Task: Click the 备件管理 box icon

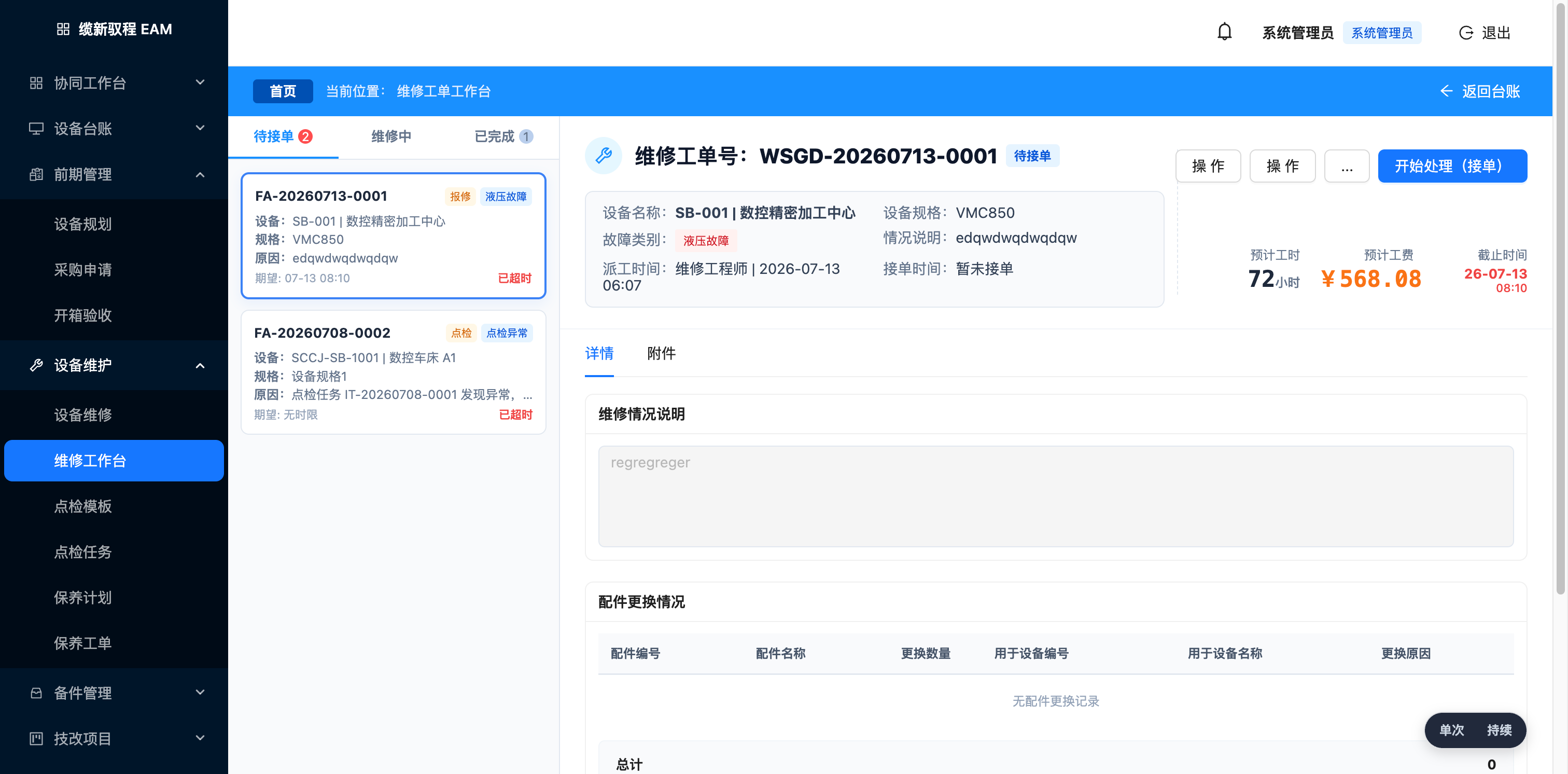Action: pyautogui.click(x=36, y=693)
